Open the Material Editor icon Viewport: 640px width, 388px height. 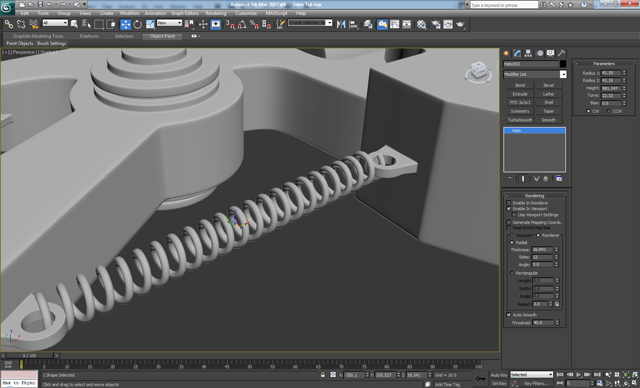coord(422,24)
